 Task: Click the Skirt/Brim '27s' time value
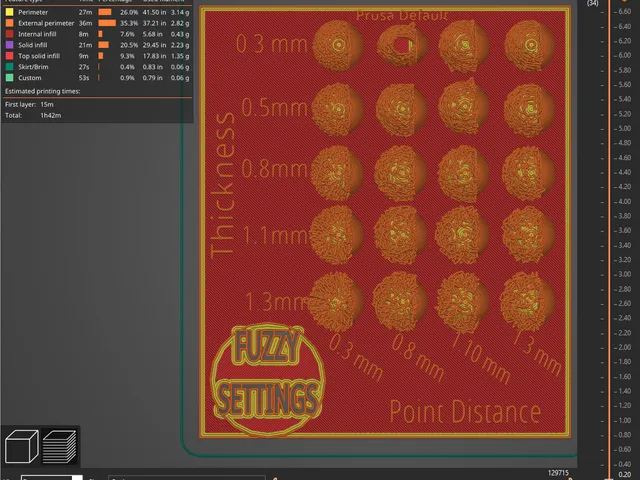coord(84,67)
